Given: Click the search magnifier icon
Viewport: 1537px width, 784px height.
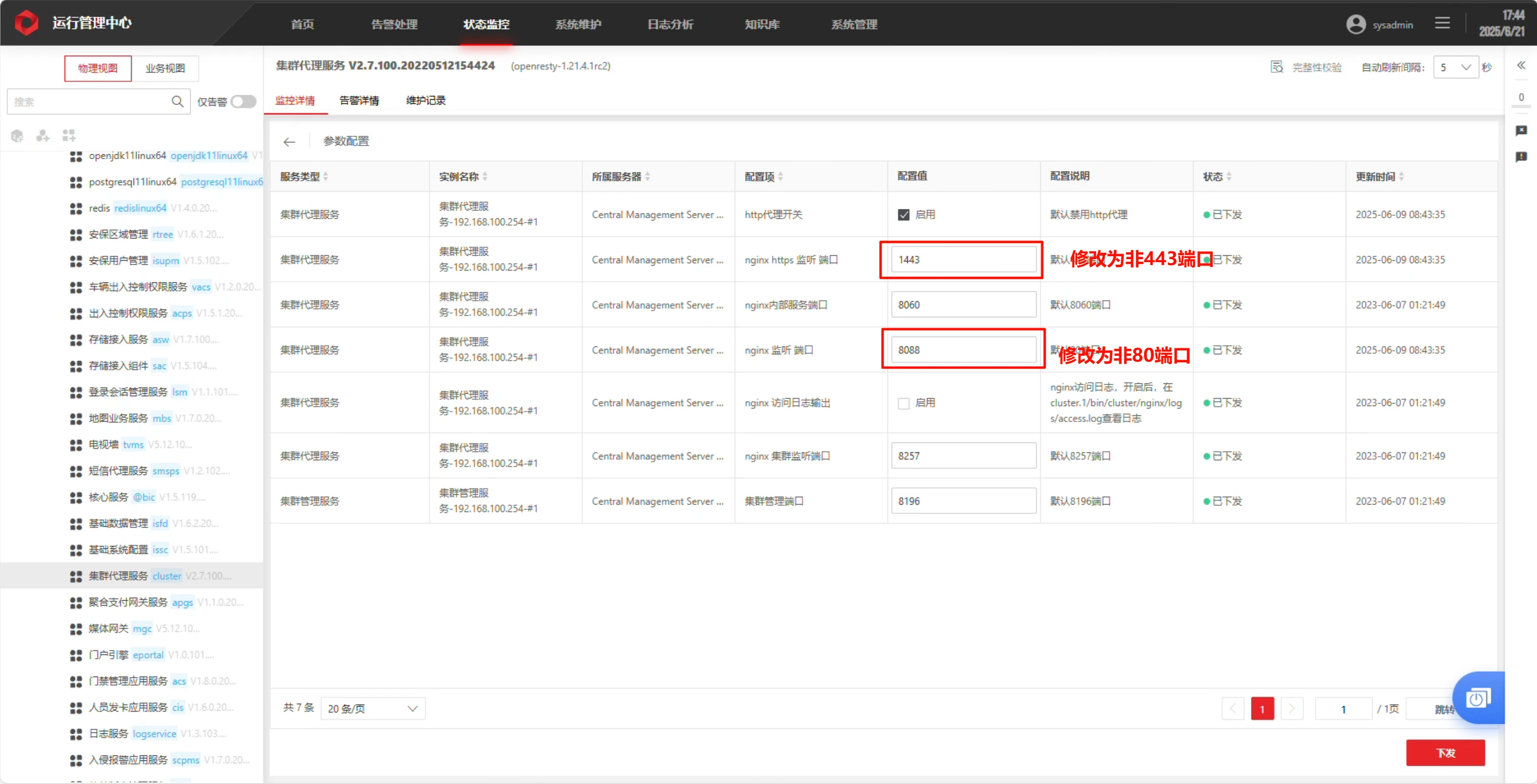Looking at the screenshot, I should (177, 102).
